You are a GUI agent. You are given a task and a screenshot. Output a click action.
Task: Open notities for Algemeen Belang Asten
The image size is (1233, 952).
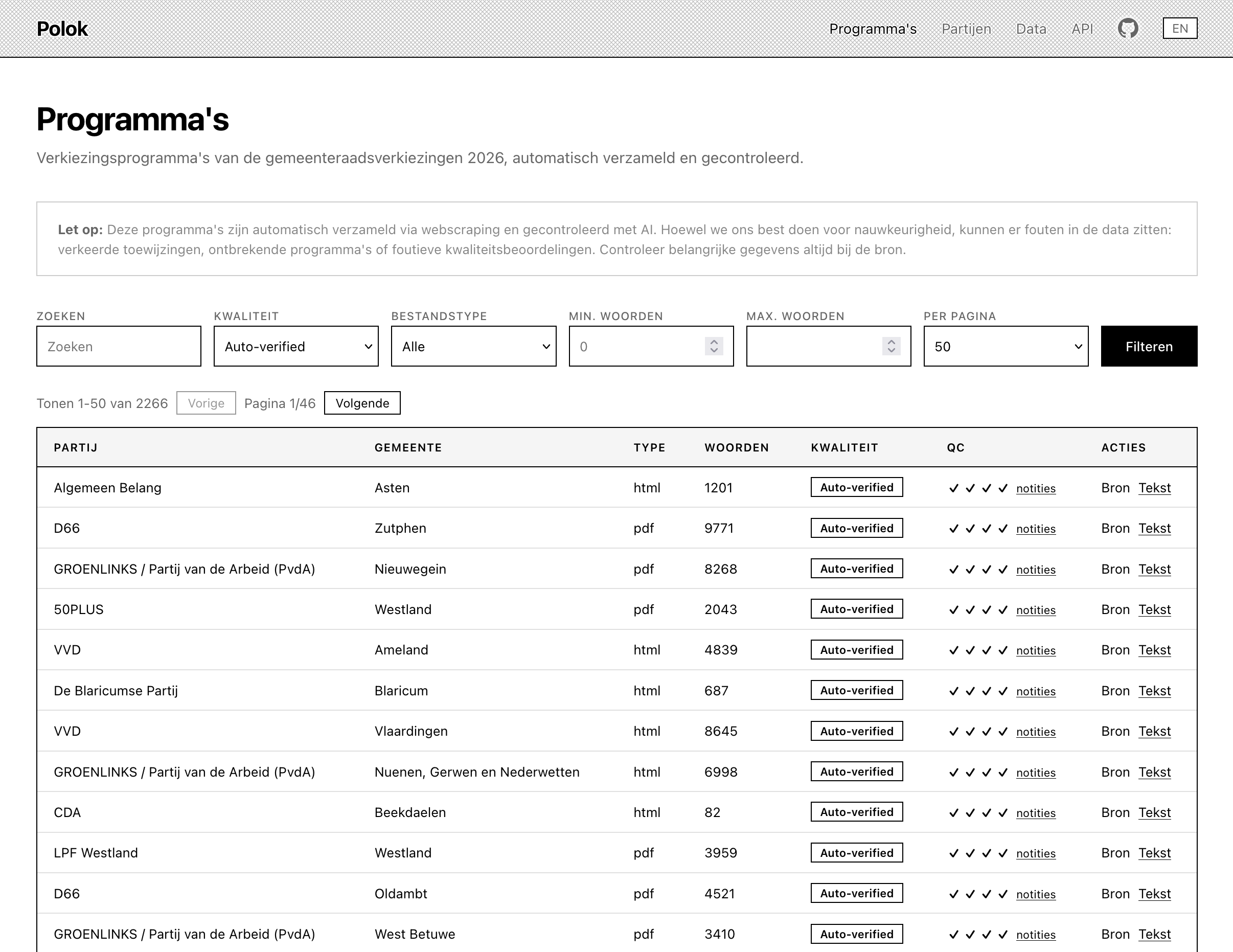1036,488
